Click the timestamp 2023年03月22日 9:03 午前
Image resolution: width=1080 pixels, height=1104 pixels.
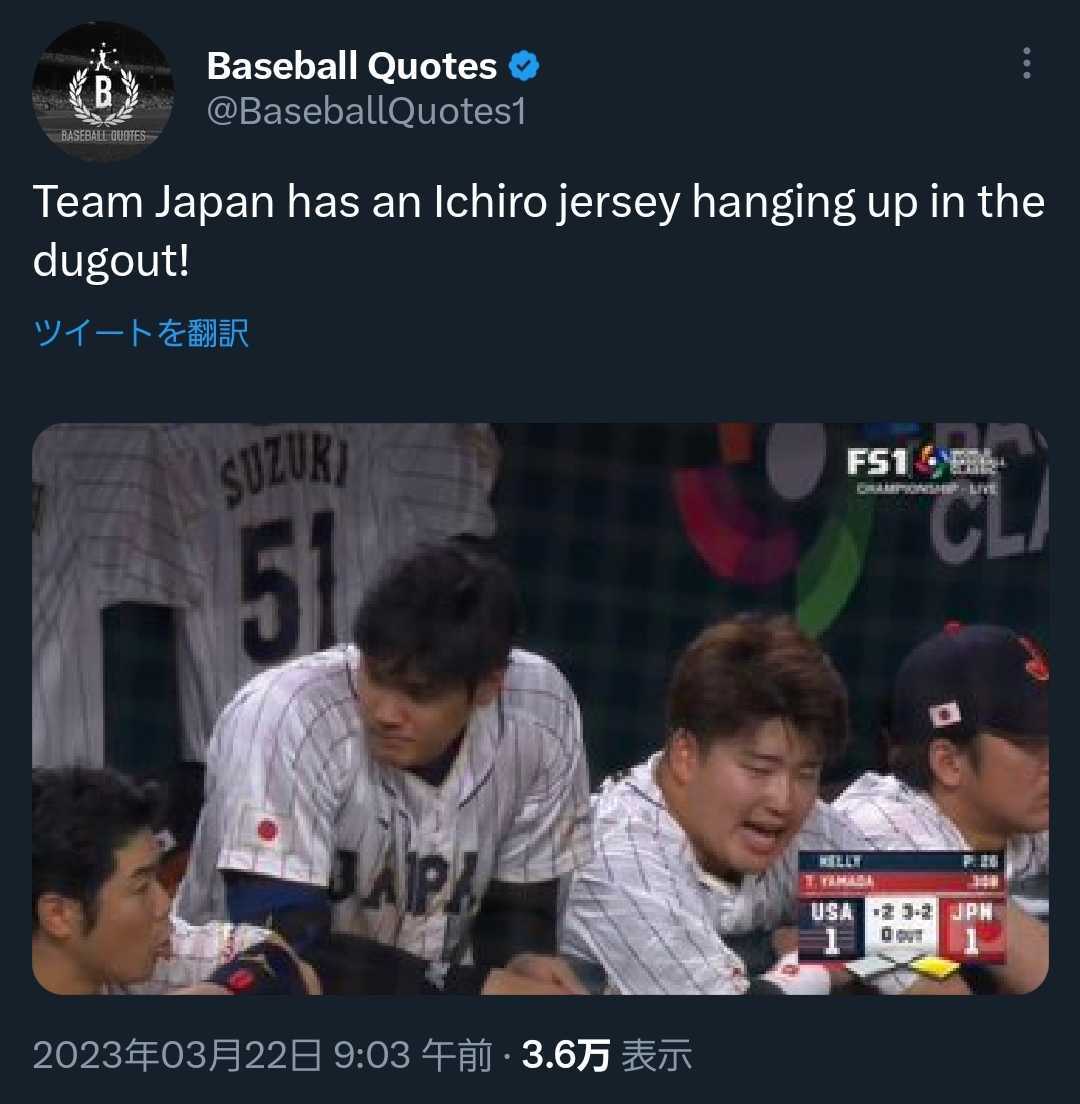coord(262,1055)
